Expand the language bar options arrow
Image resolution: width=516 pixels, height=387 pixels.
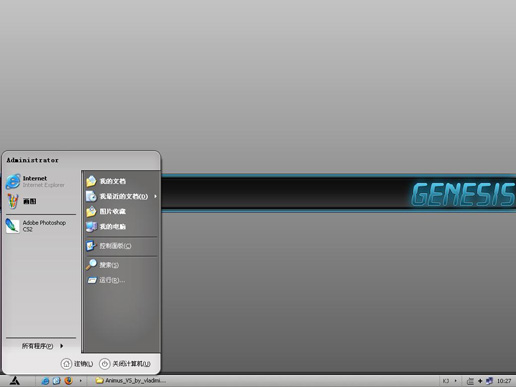point(455,381)
